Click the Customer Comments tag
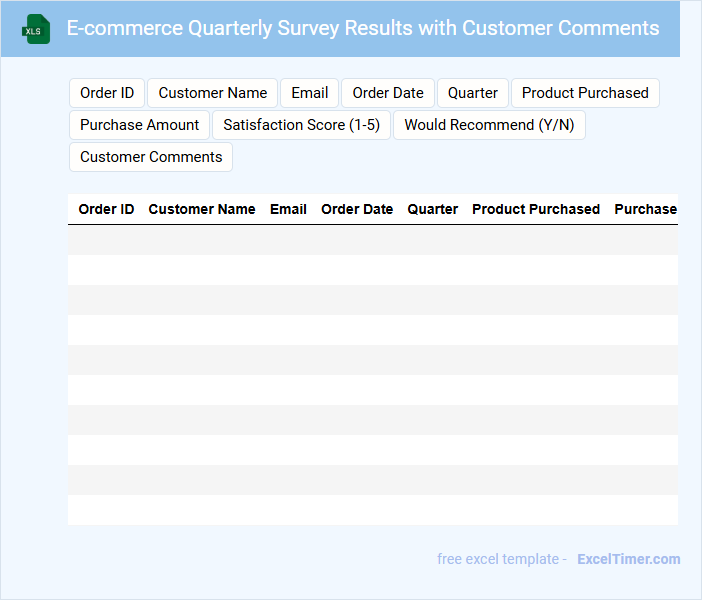Screen dimensions: 702x600 pyautogui.click(x=151, y=157)
